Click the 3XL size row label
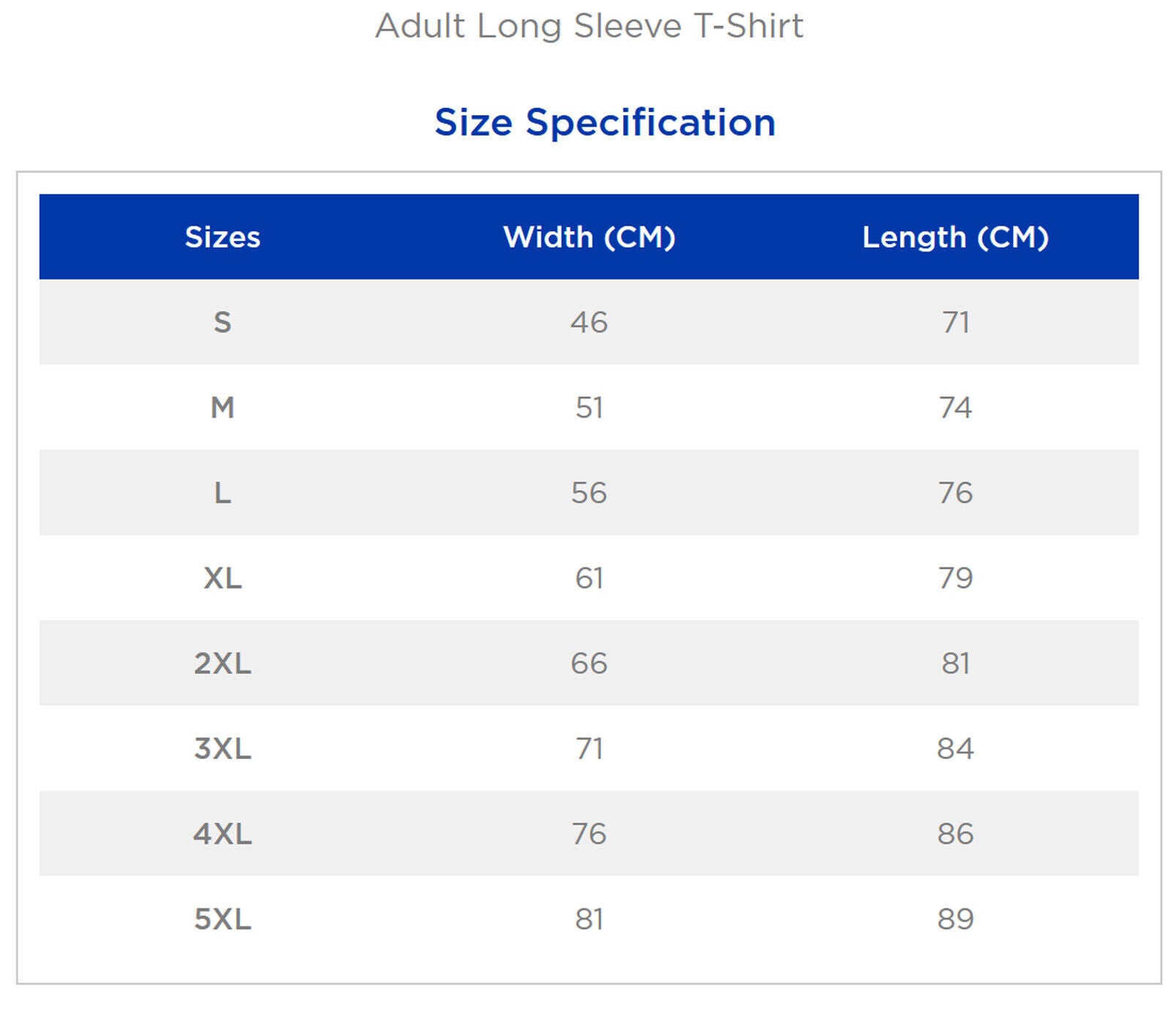This screenshot has height=1036, width=1172. (223, 749)
